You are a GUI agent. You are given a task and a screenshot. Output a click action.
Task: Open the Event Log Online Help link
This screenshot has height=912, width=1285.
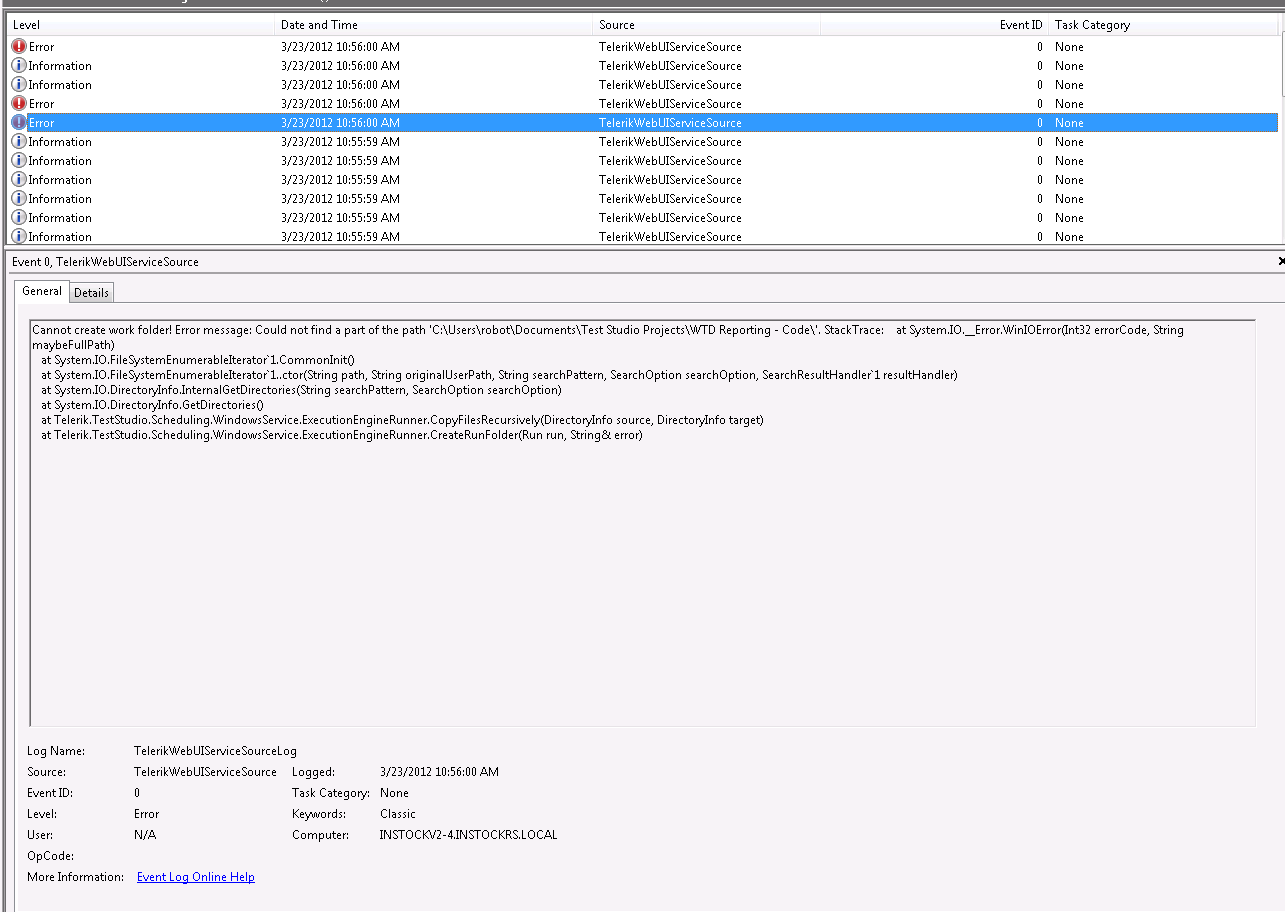coord(196,877)
